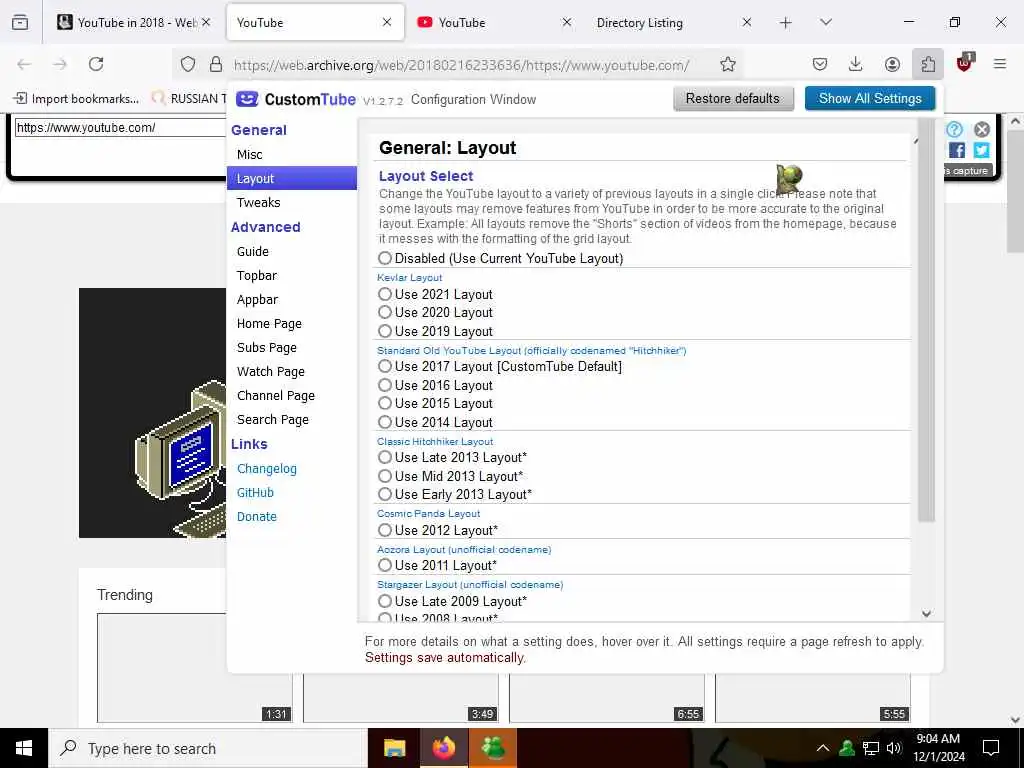
Task: Select Use 2014 Layout option
Action: [385, 422]
